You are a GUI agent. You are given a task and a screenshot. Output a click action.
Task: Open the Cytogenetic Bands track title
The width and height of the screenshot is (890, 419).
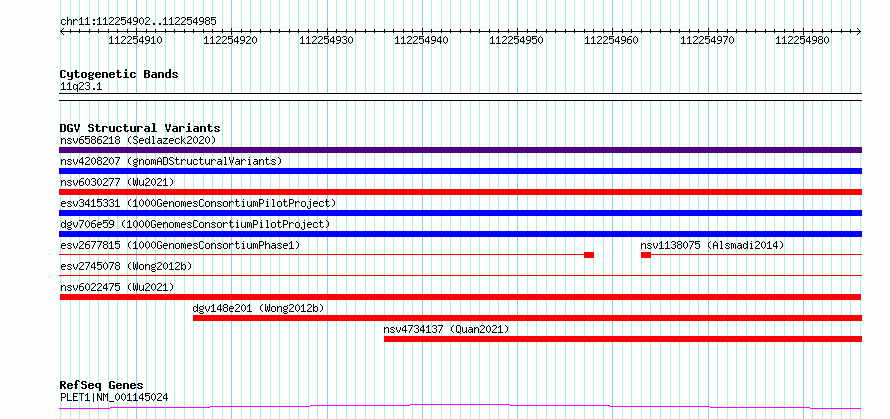click(x=119, y=74)
